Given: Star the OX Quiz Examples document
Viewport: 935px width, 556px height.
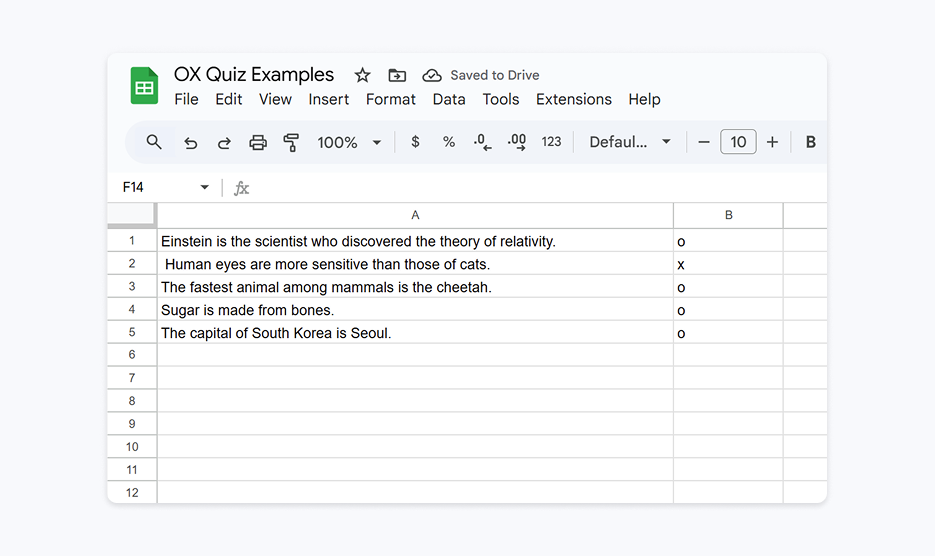Looking at the screenshot, I should 362,75.
